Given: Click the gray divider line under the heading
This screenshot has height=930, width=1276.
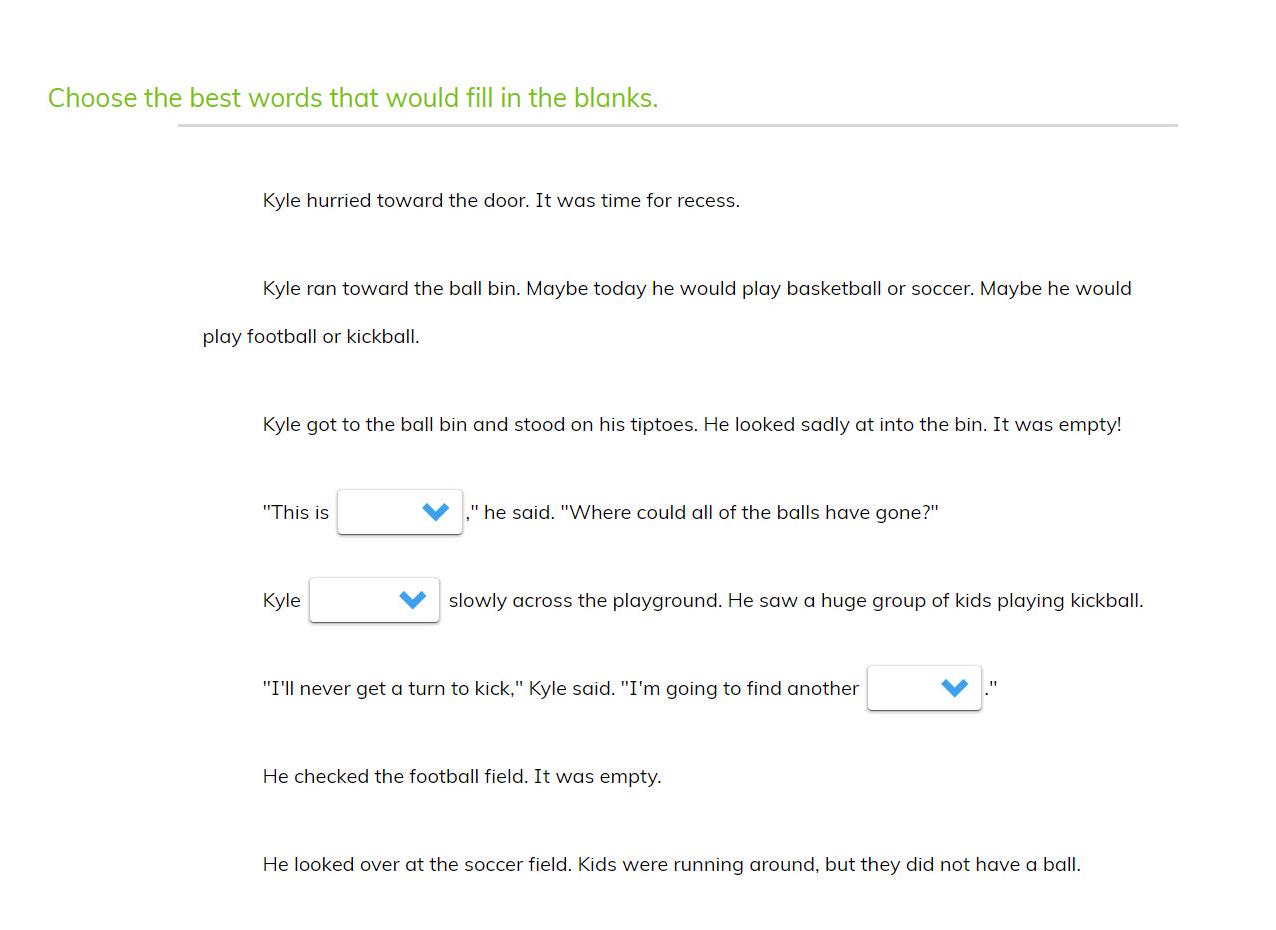Looking at the screenshot, I should click(678, 126).
